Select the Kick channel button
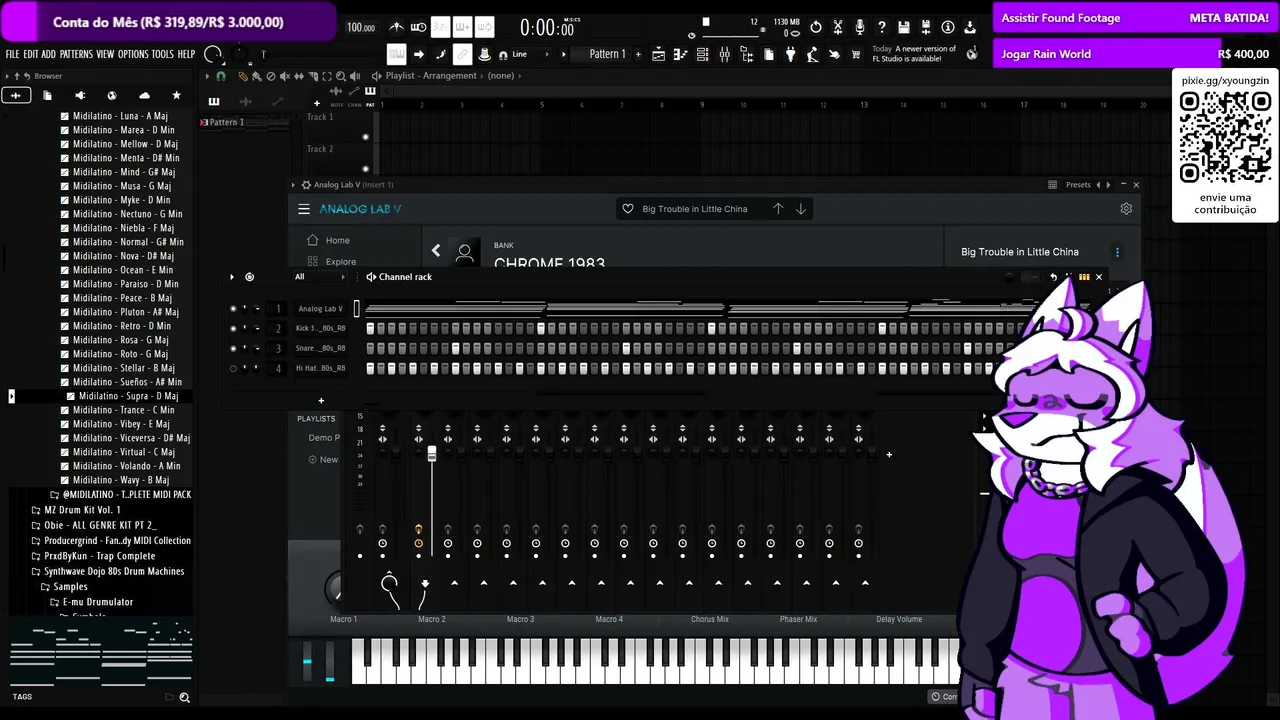This screenshot has height=720, width=1280. point(320,329)
